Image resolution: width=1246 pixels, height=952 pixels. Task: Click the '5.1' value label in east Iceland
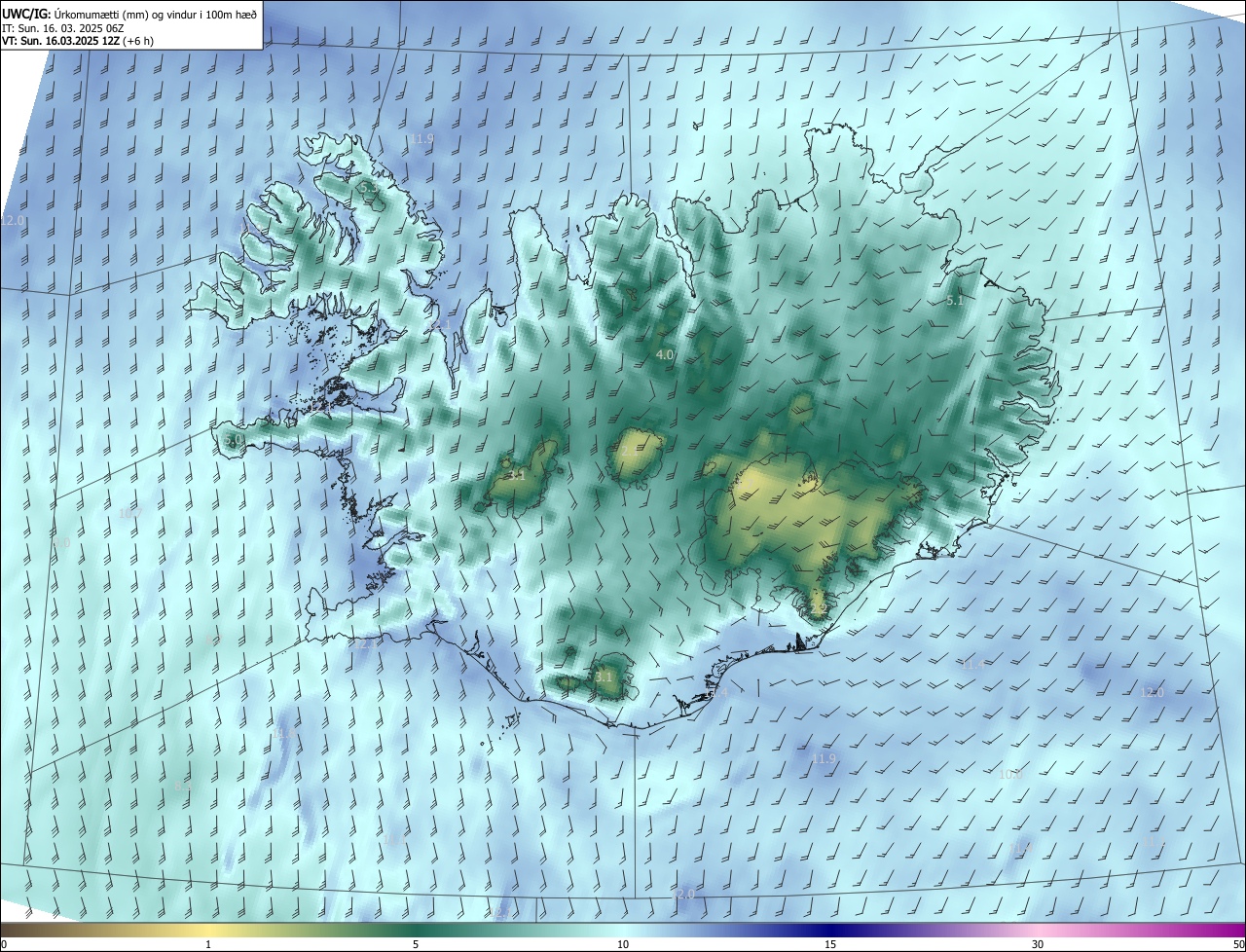click(x=955, y=302)
